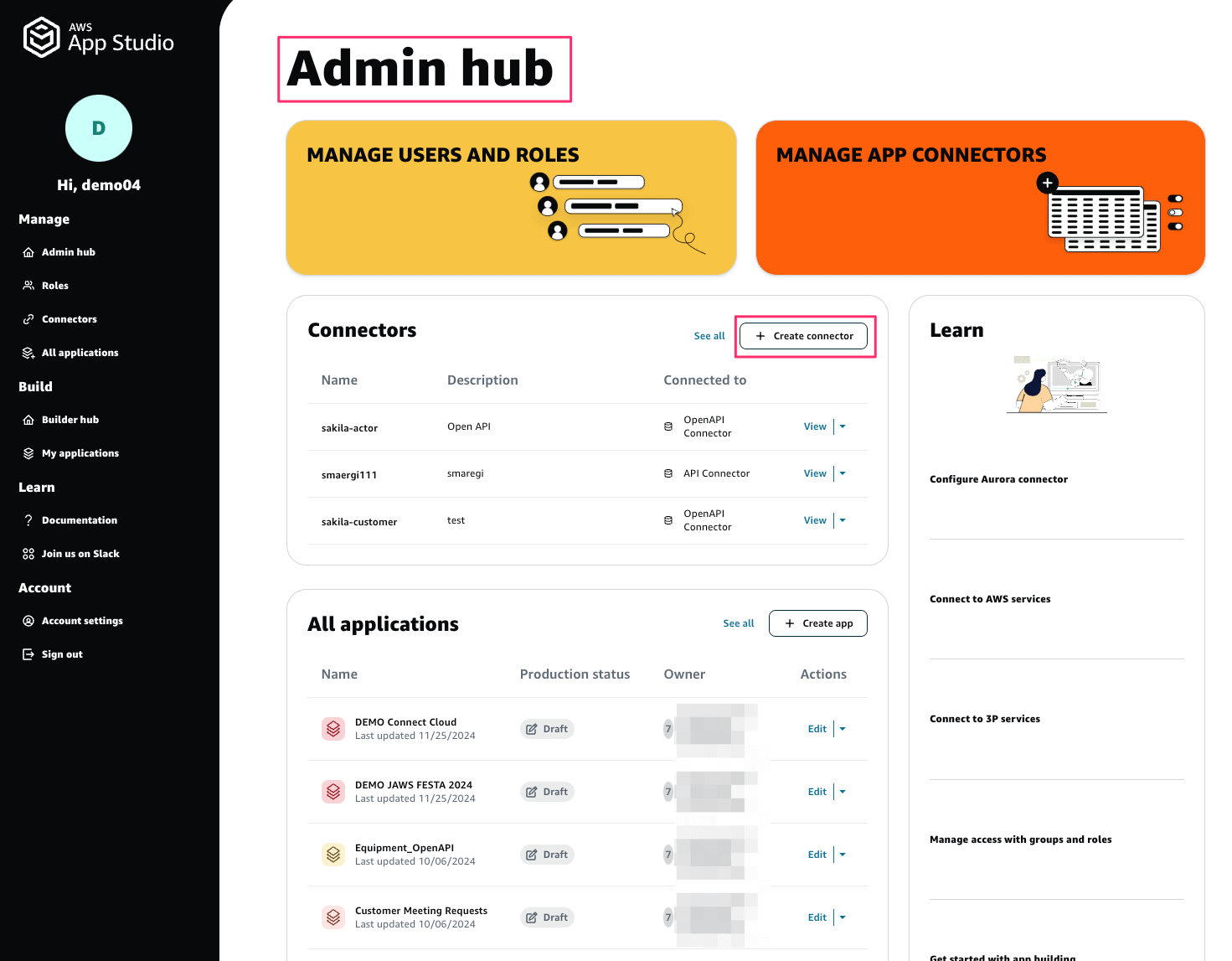Click the sakila-actor connector name

349,428
